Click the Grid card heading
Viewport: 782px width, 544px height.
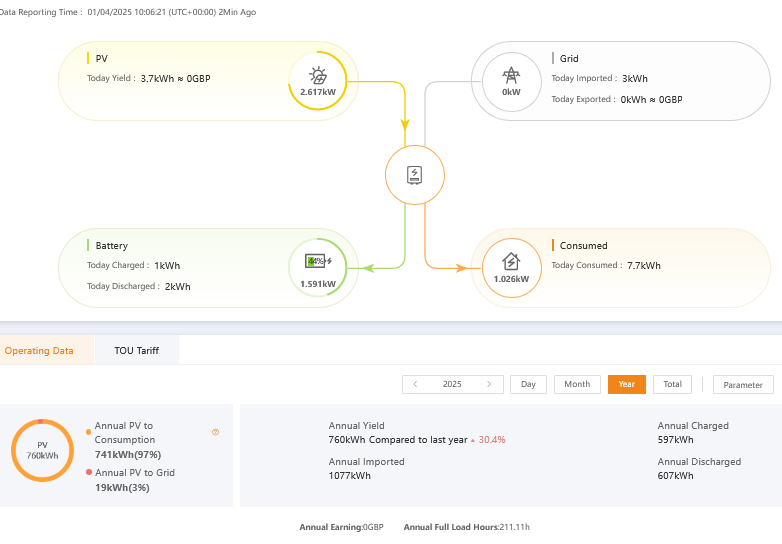pyautogui.click(x=569, y=59)
